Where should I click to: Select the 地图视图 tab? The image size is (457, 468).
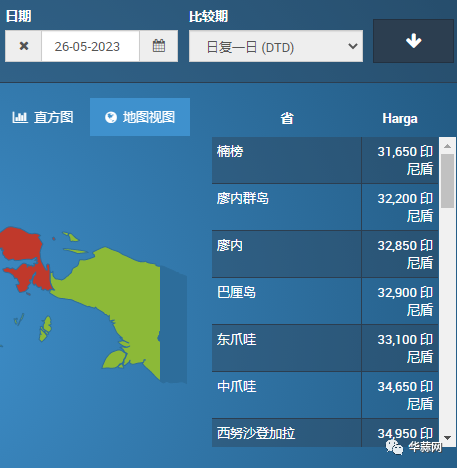click(x=140, y=117)
